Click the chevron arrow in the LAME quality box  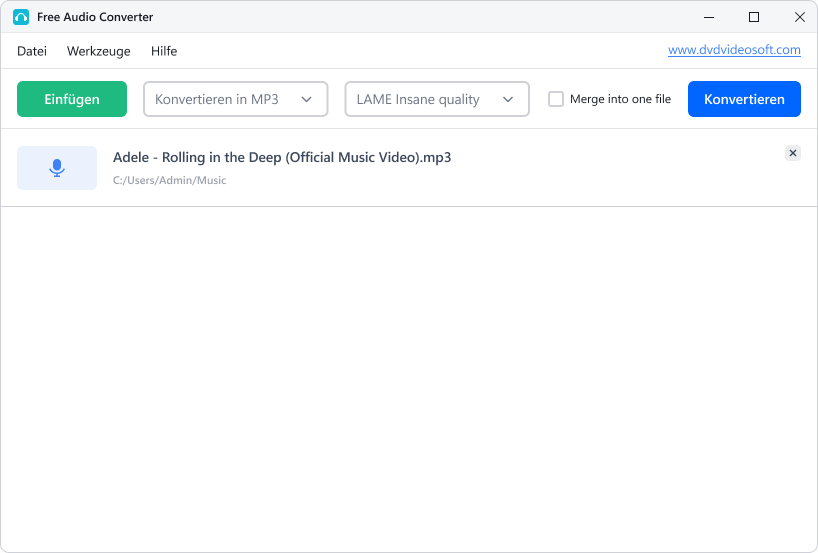(508, 99)
